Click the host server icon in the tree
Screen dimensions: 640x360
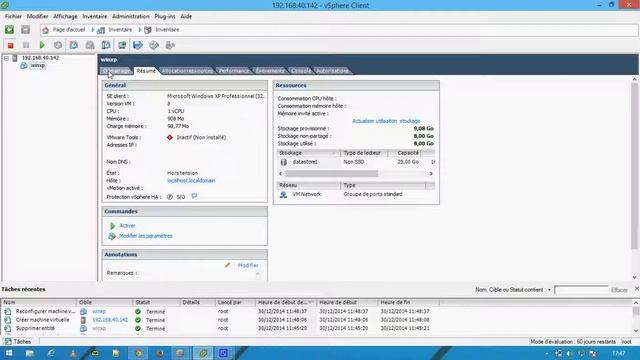coord(15,58)
